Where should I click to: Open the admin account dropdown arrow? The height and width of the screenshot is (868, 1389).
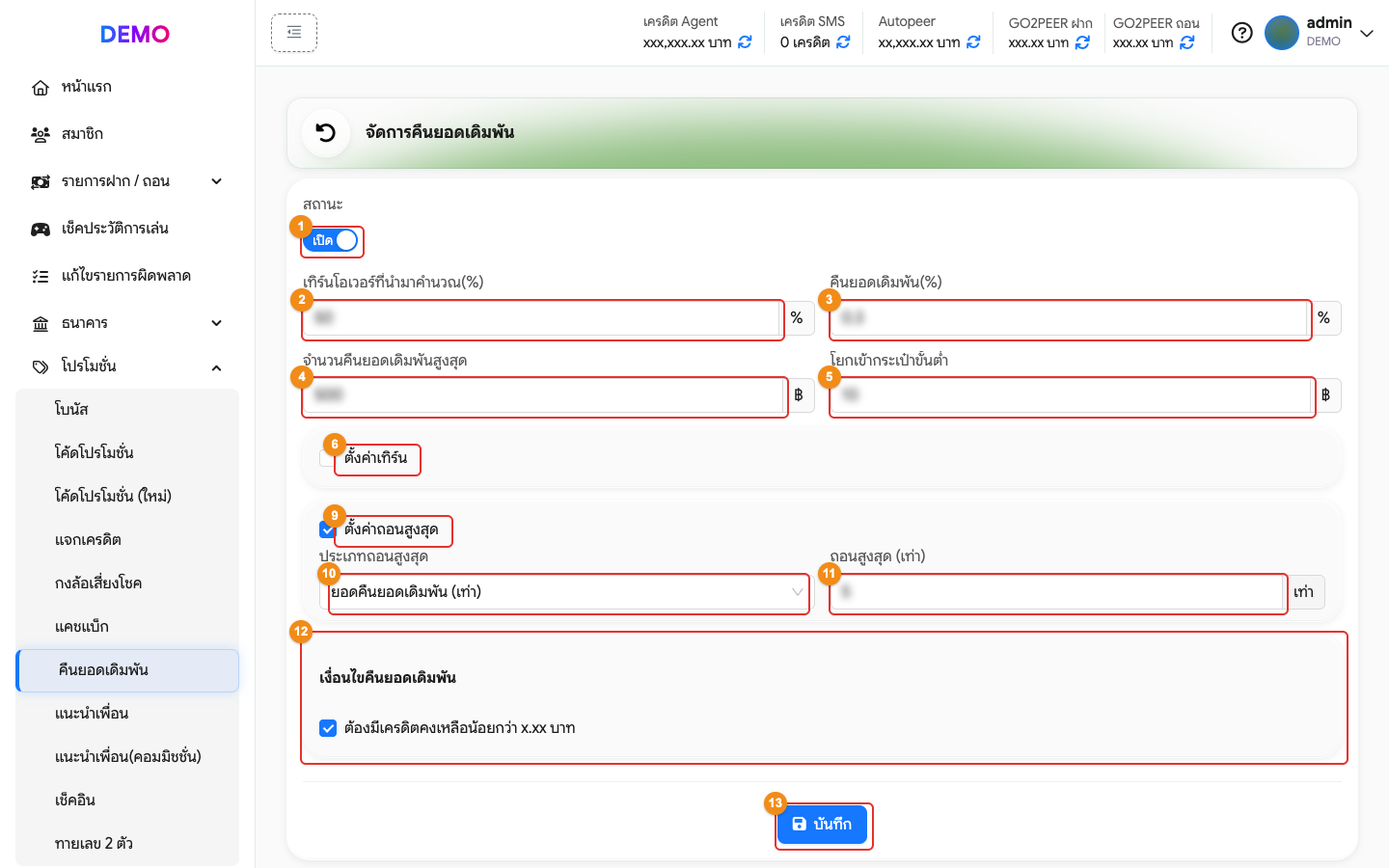(1367, 33)
